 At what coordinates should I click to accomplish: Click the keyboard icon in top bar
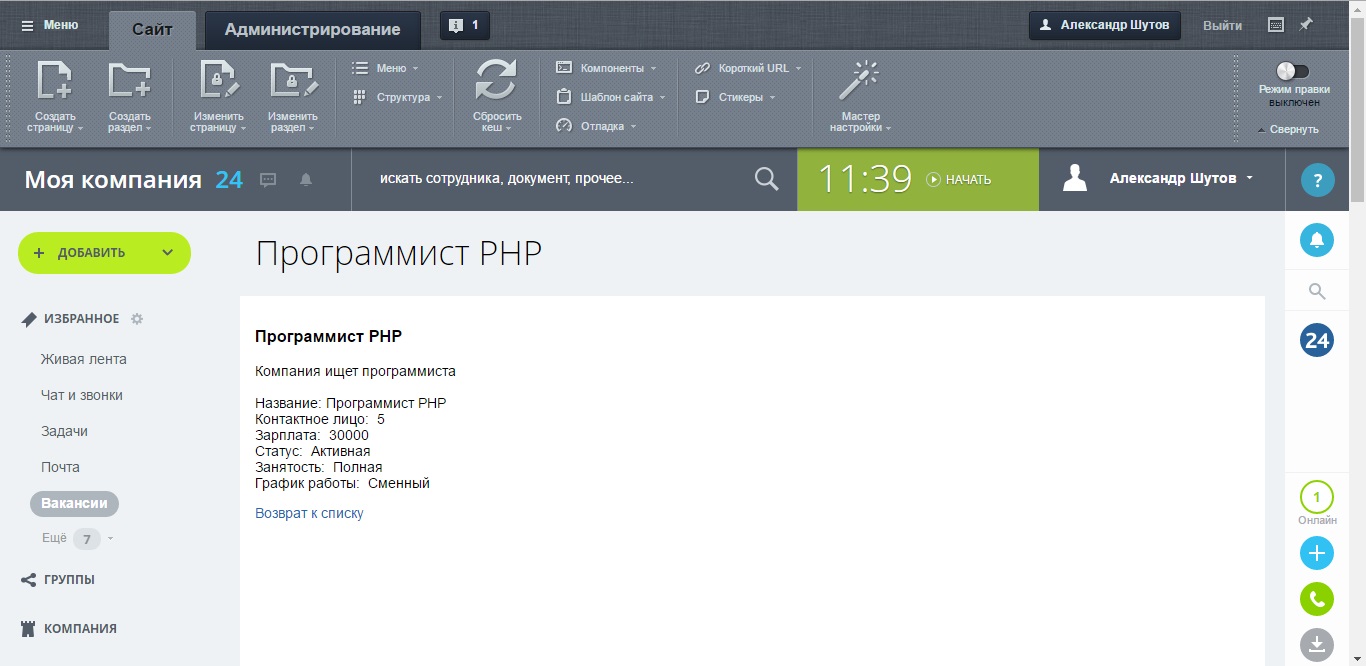point(1276,25)
